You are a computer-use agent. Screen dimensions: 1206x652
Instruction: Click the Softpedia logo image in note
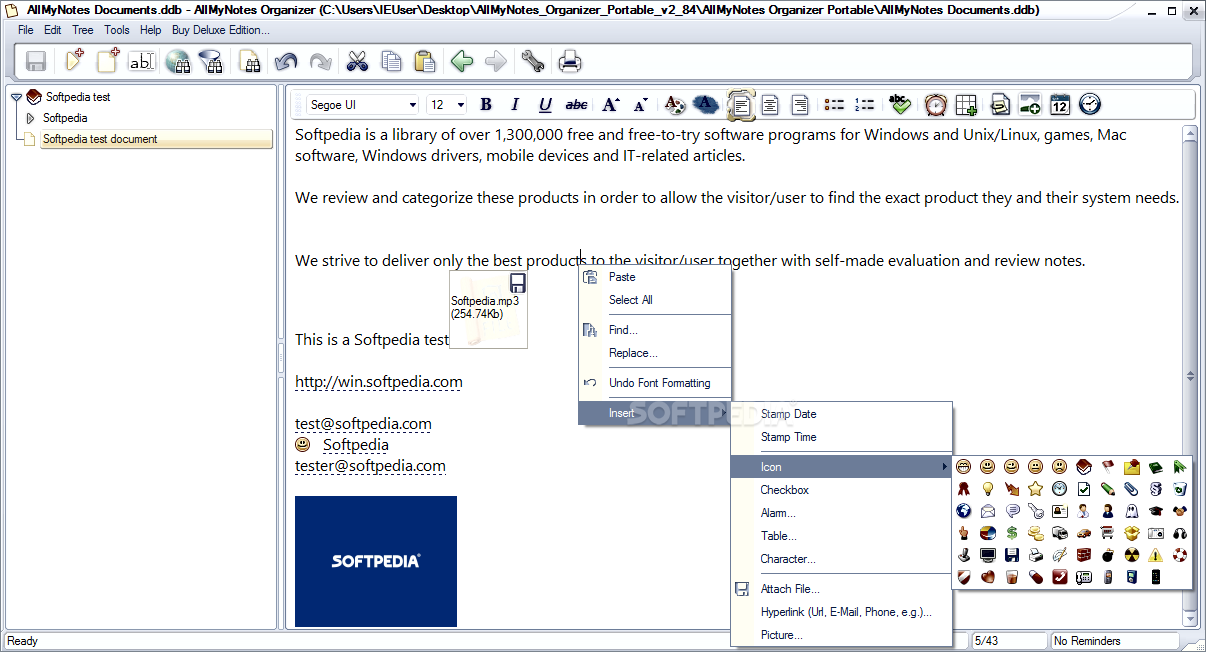376,561
